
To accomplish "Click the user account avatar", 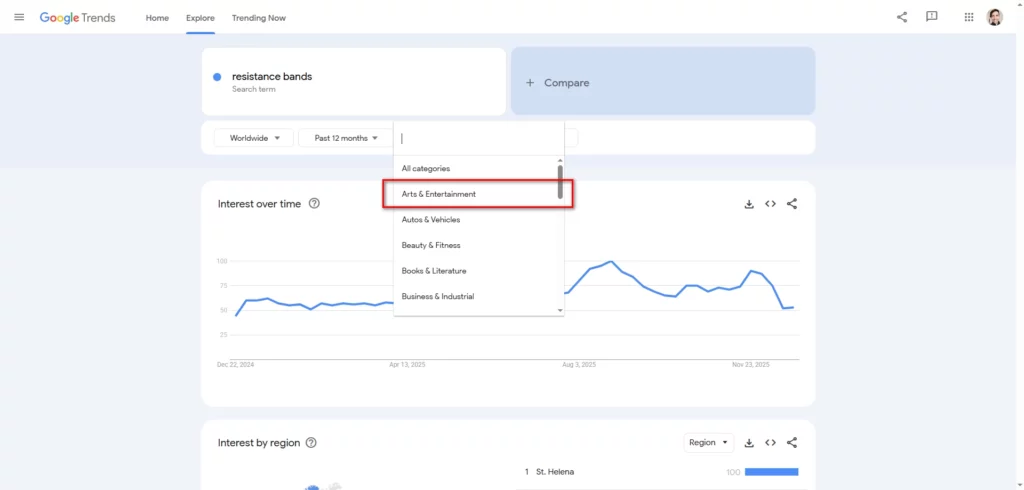I will coord(995,17).
